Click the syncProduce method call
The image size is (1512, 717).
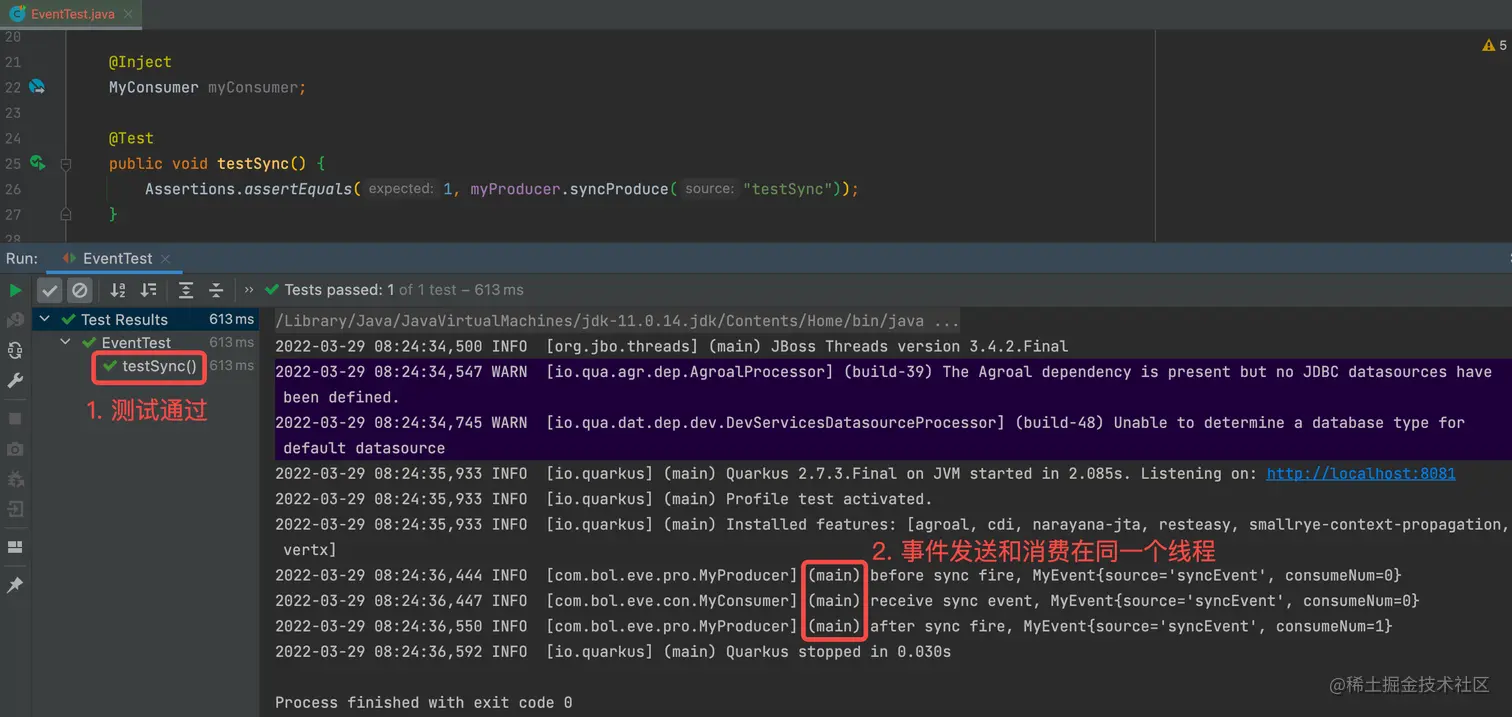tap(619, 188)
